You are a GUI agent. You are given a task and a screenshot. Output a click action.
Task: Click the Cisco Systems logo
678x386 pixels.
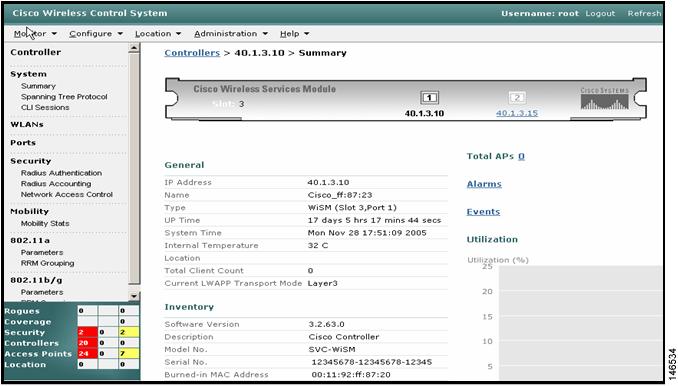(604, 98)
